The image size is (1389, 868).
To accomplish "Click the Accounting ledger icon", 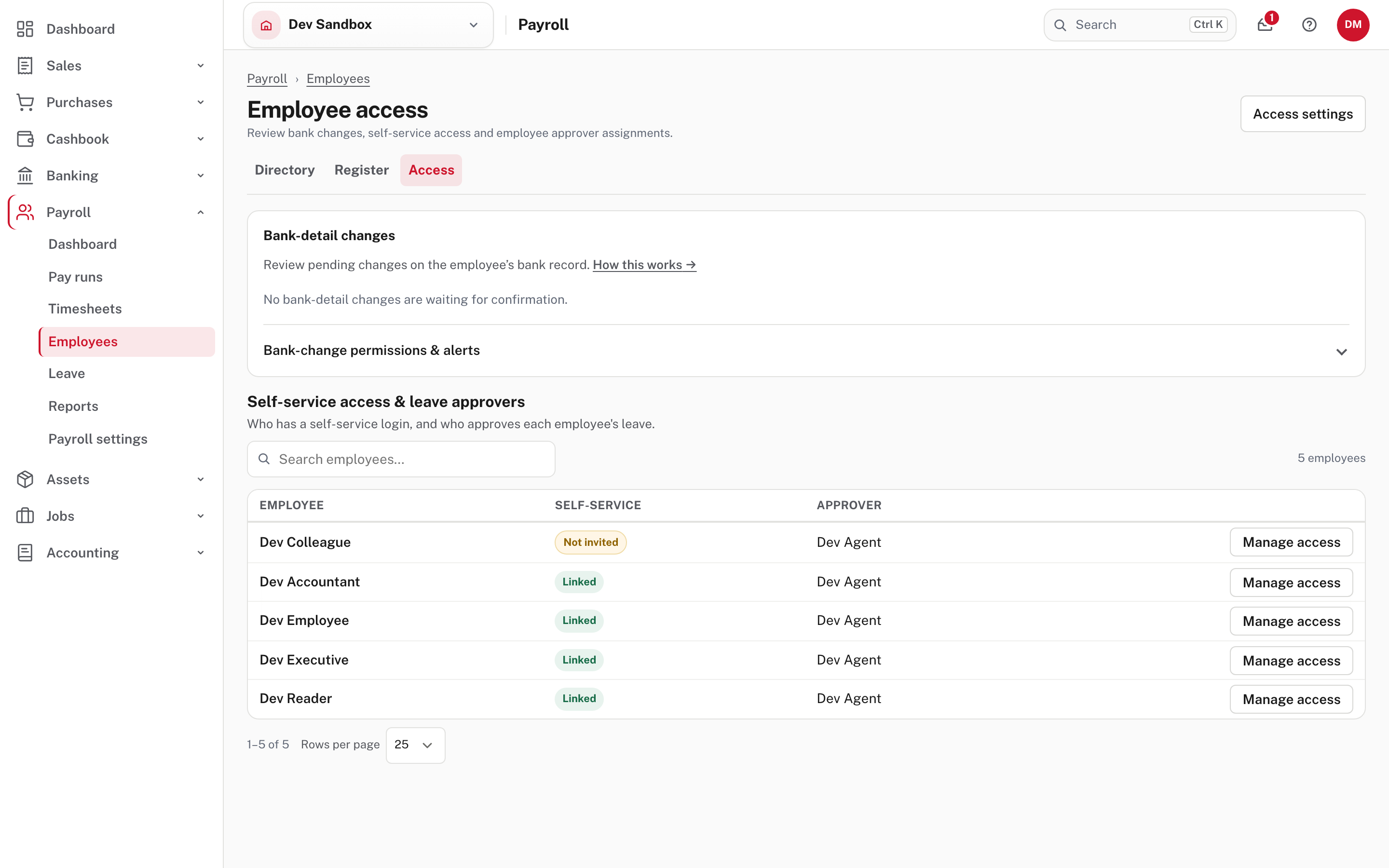I will click(x=25, y=553).
